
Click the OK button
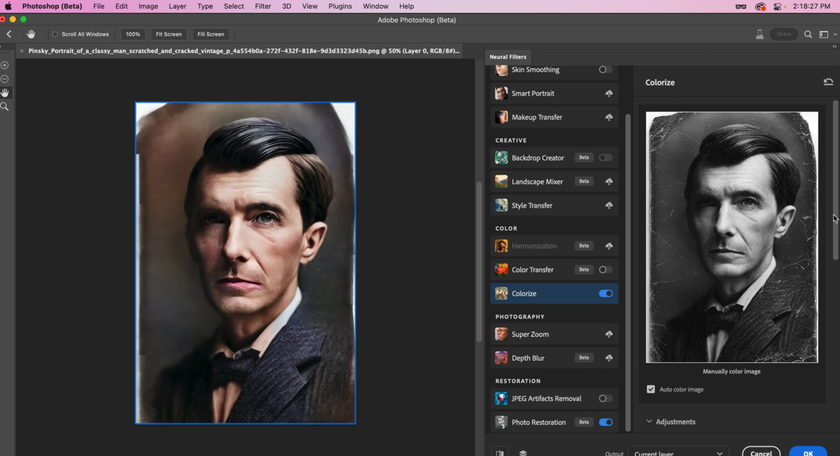click(808, 452)
